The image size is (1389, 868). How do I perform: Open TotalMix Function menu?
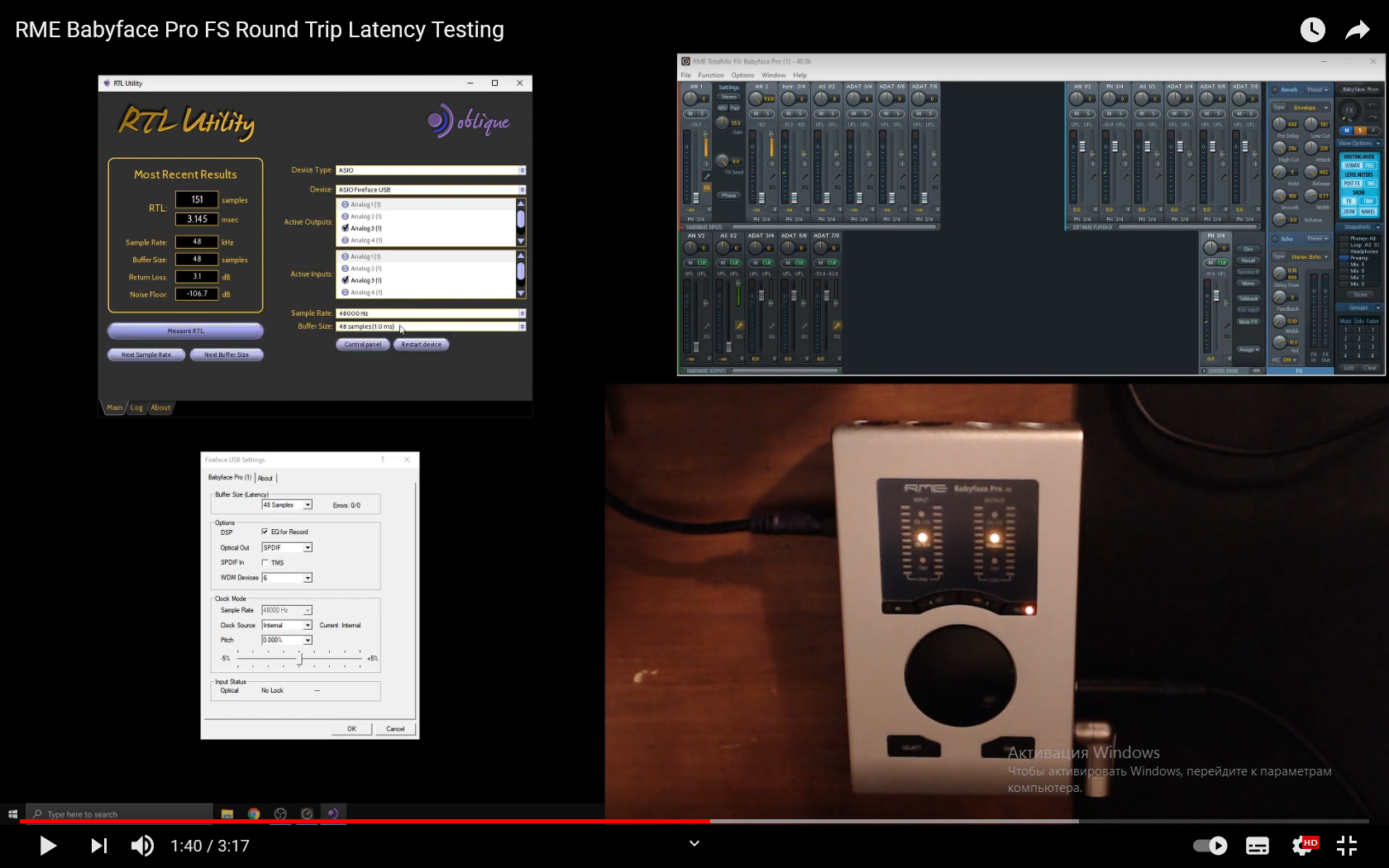coord(710,75)
